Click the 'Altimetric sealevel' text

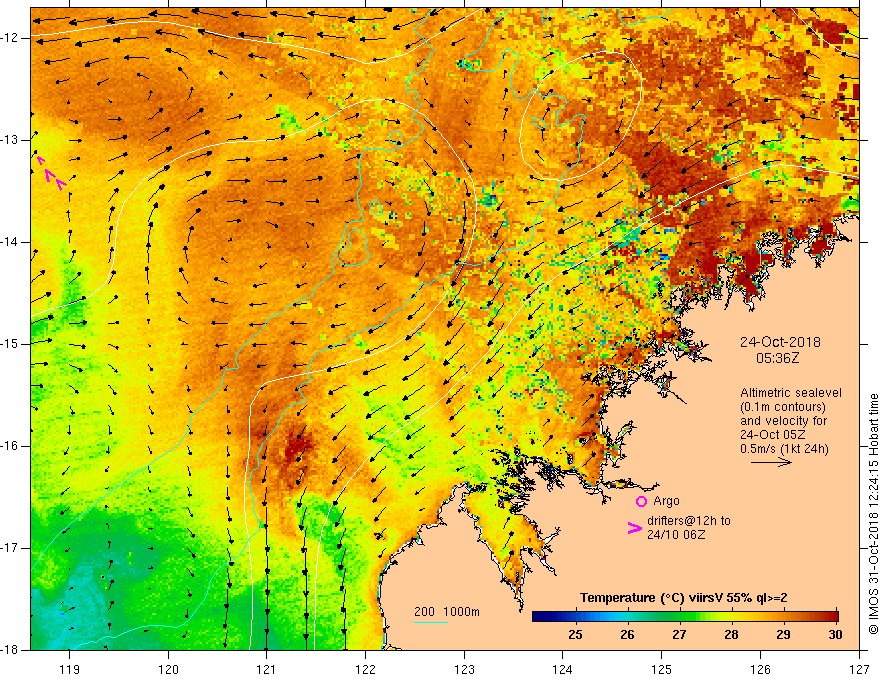[790, 393]
